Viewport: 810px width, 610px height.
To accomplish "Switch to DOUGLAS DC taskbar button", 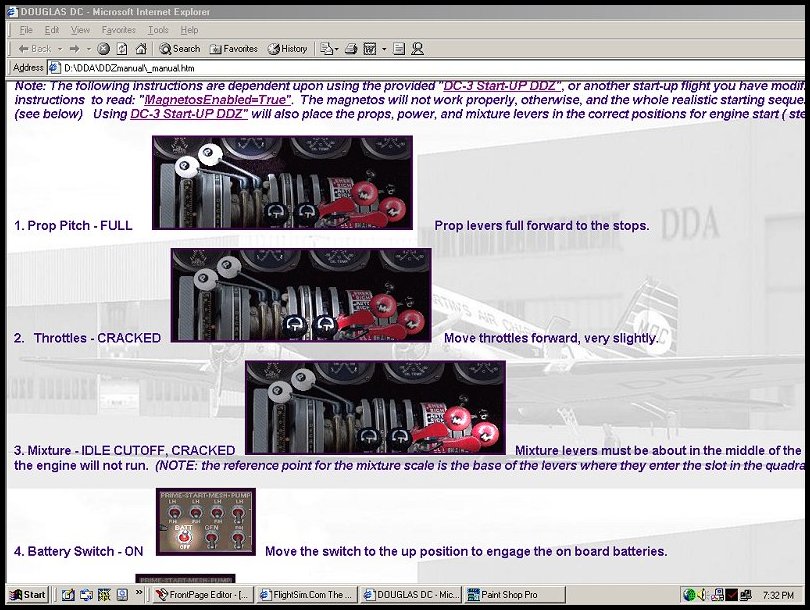I will pos(411,595).
